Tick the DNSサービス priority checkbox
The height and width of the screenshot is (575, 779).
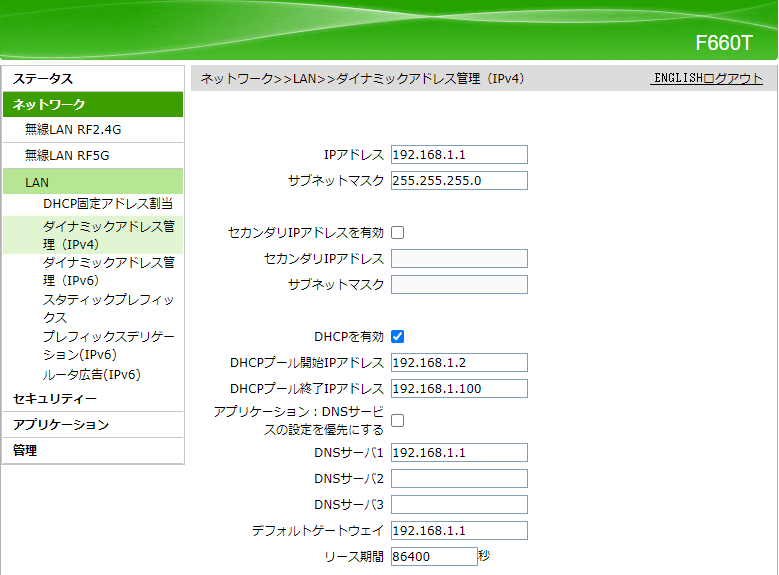(x=397, y=420)
